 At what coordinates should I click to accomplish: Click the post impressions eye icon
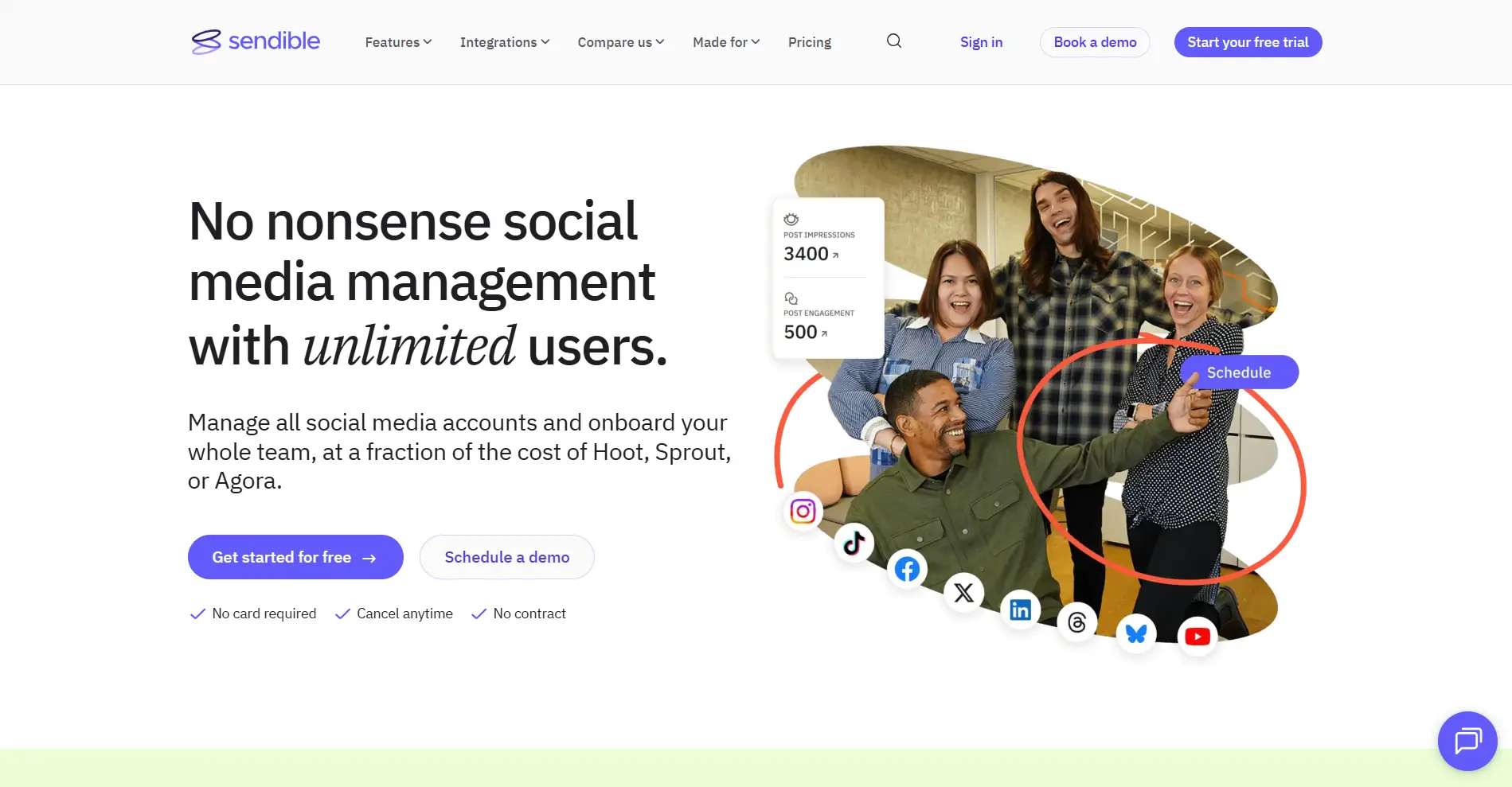point(791,220)
